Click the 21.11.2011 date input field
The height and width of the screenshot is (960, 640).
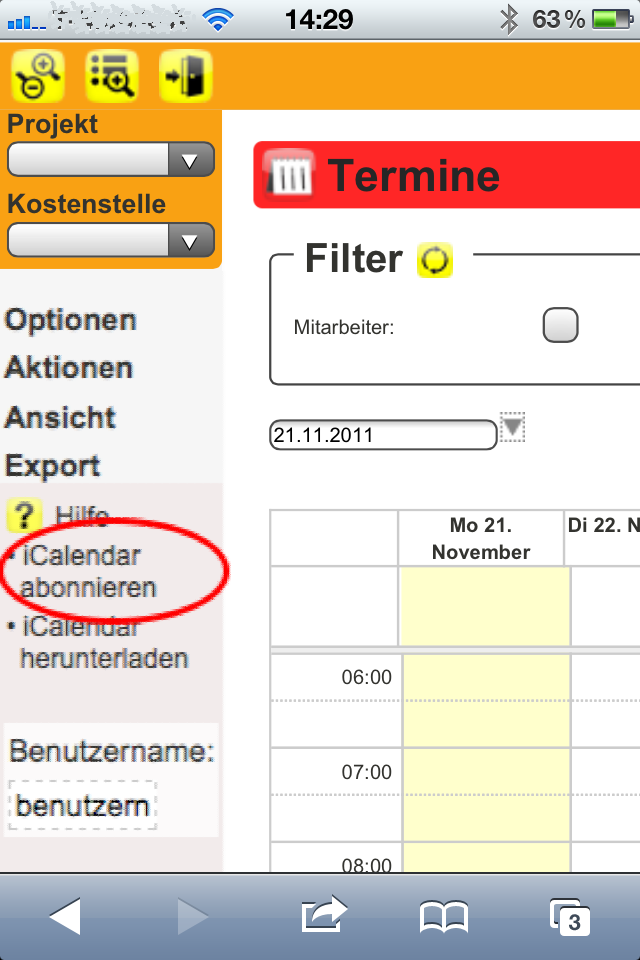pyautogui.click(x=382, y=435)
